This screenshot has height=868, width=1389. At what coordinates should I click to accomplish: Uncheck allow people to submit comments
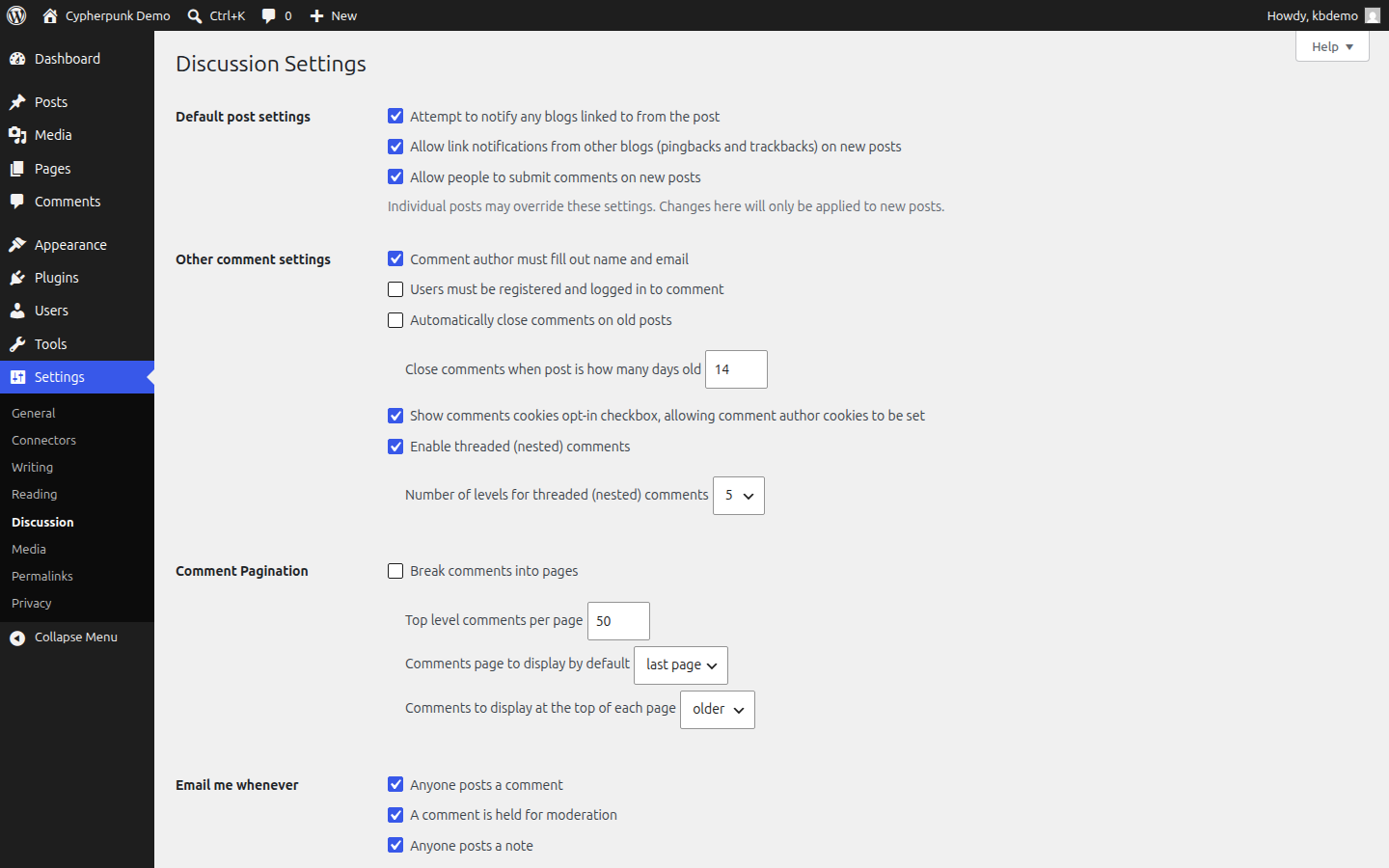point(395,176)
